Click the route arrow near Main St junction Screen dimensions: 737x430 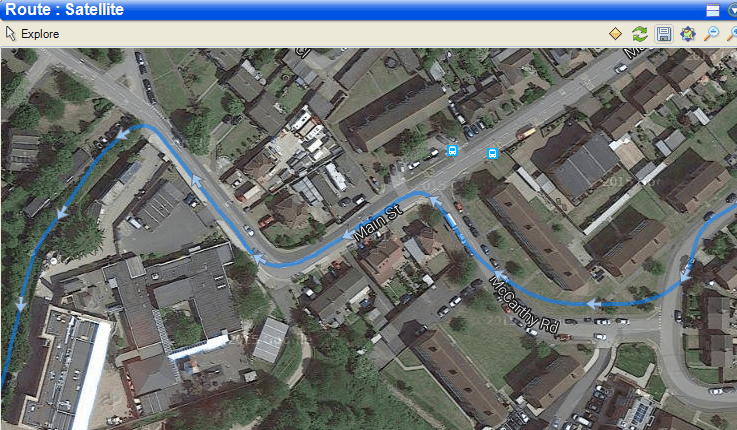(x=435, y=201)
